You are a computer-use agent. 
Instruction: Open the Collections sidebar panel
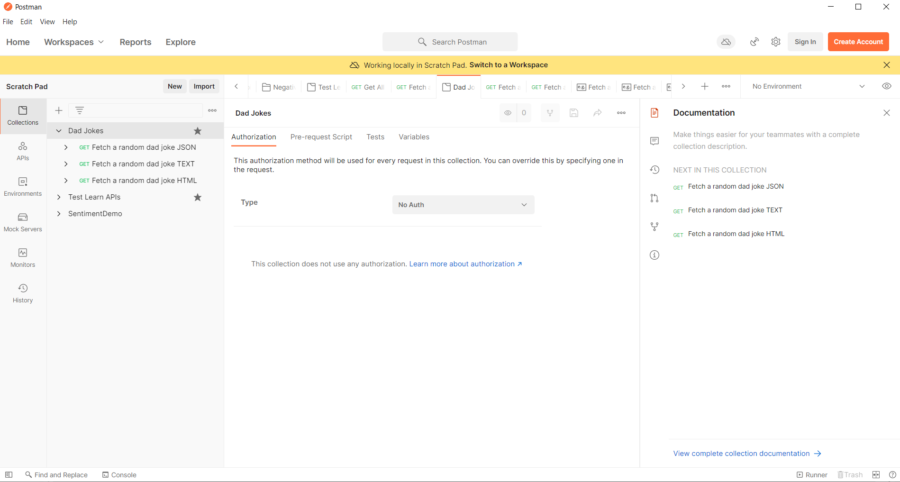tap(22, 115)
